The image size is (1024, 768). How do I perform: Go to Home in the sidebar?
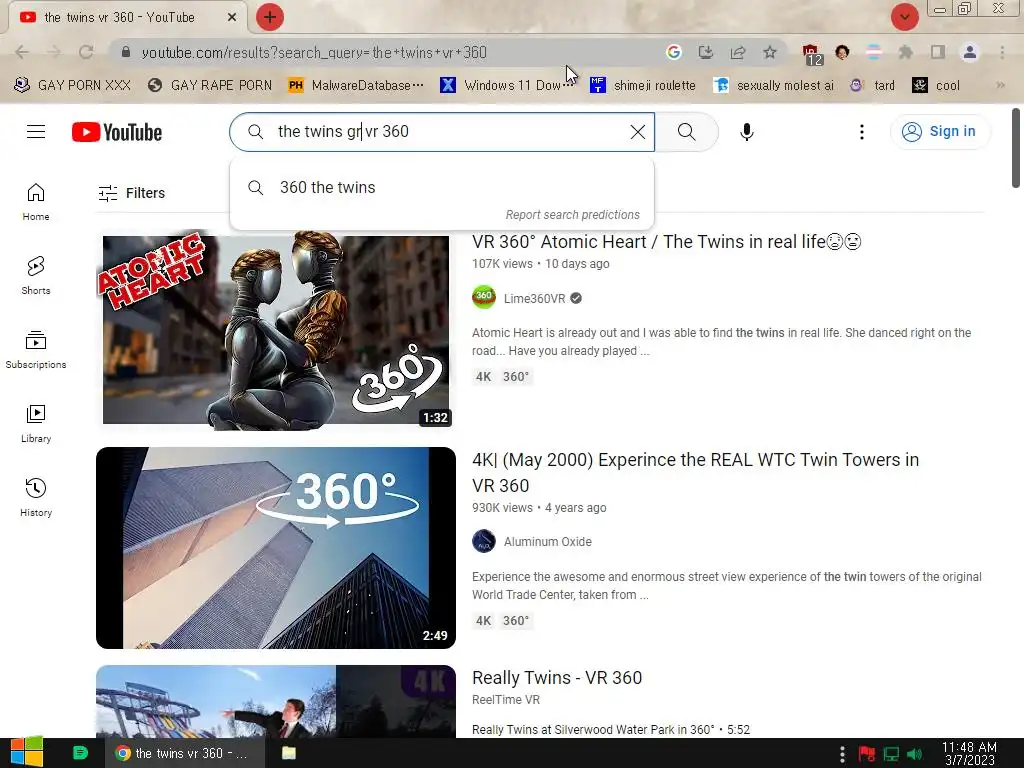click(36, 202)
